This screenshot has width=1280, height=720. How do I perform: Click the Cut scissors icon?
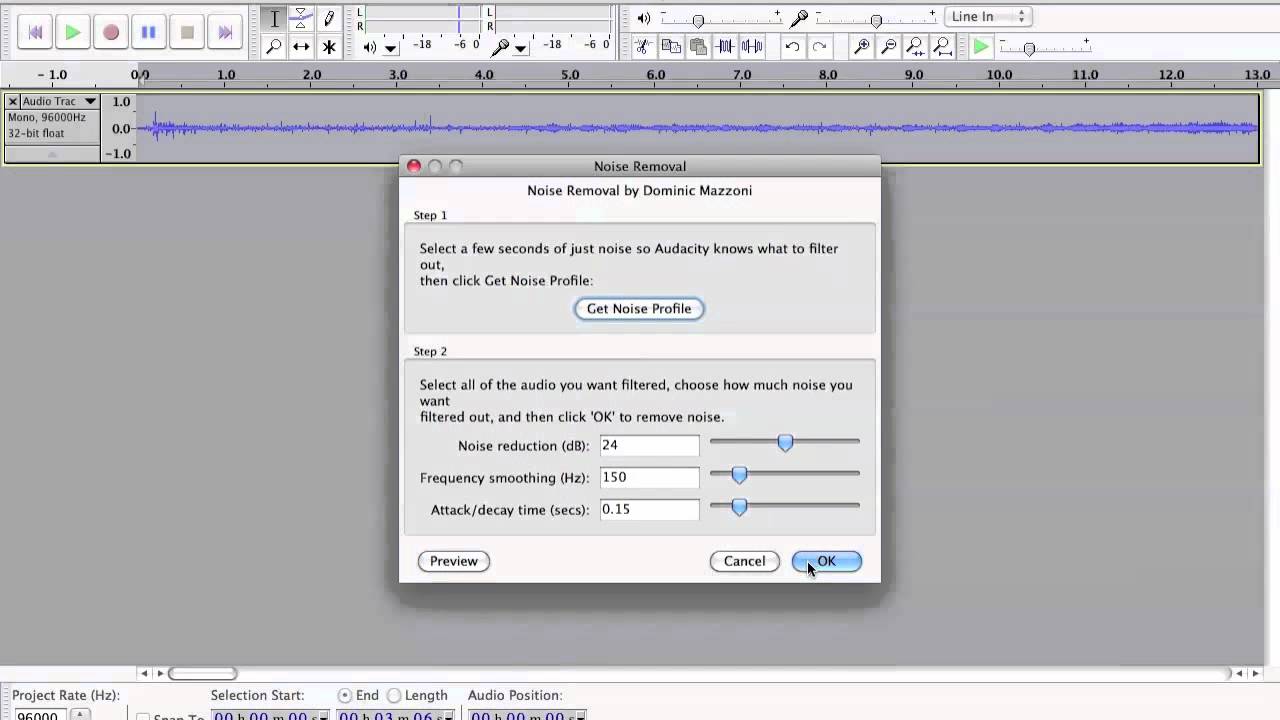coord(644,46)
